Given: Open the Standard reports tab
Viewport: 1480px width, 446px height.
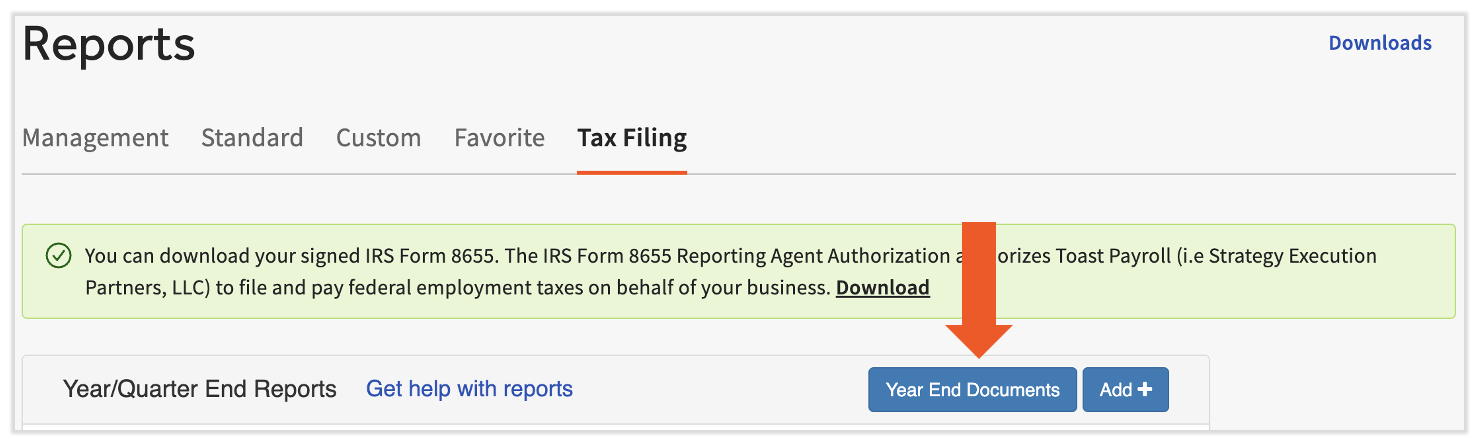Looking at the screenshot, I should (252, 138).
